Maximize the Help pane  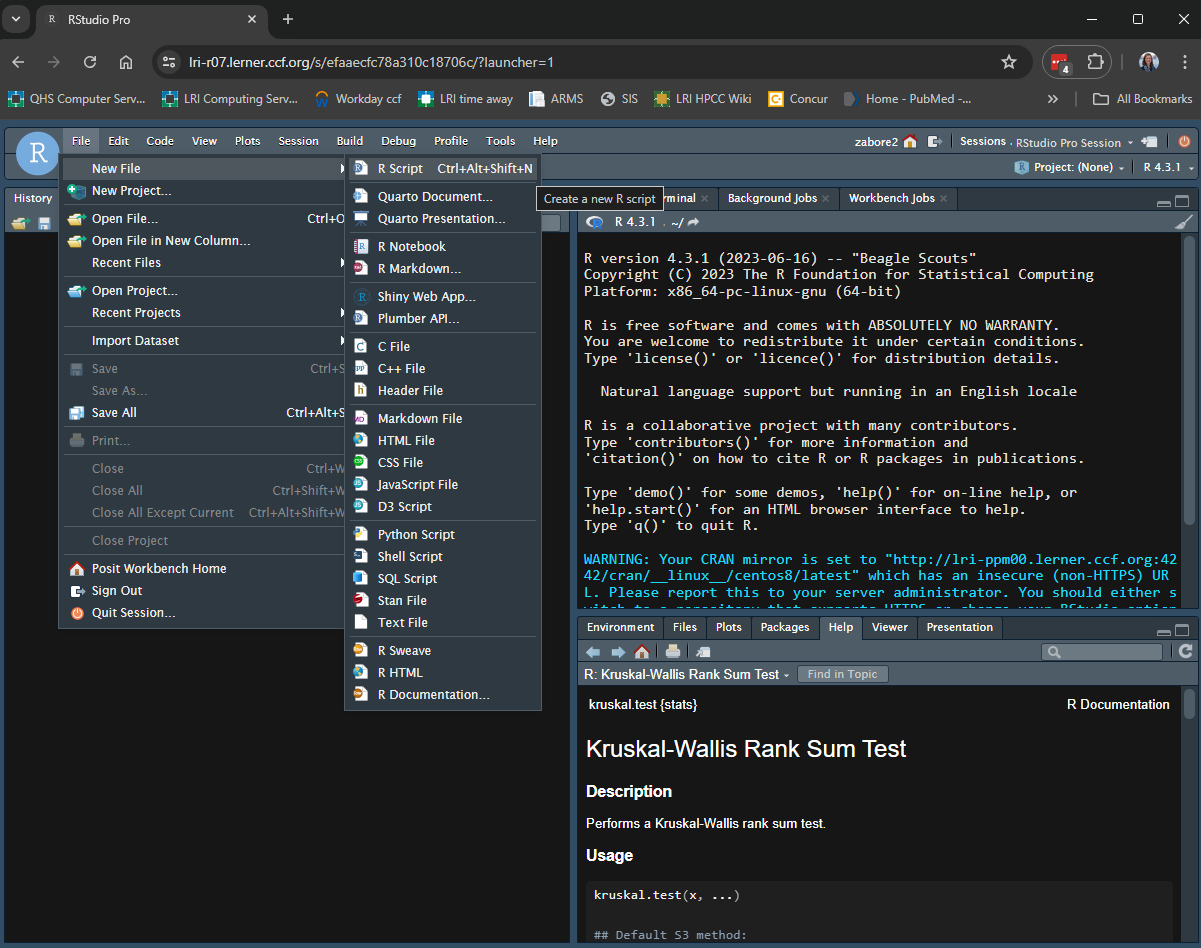(x=1182, y=629)
